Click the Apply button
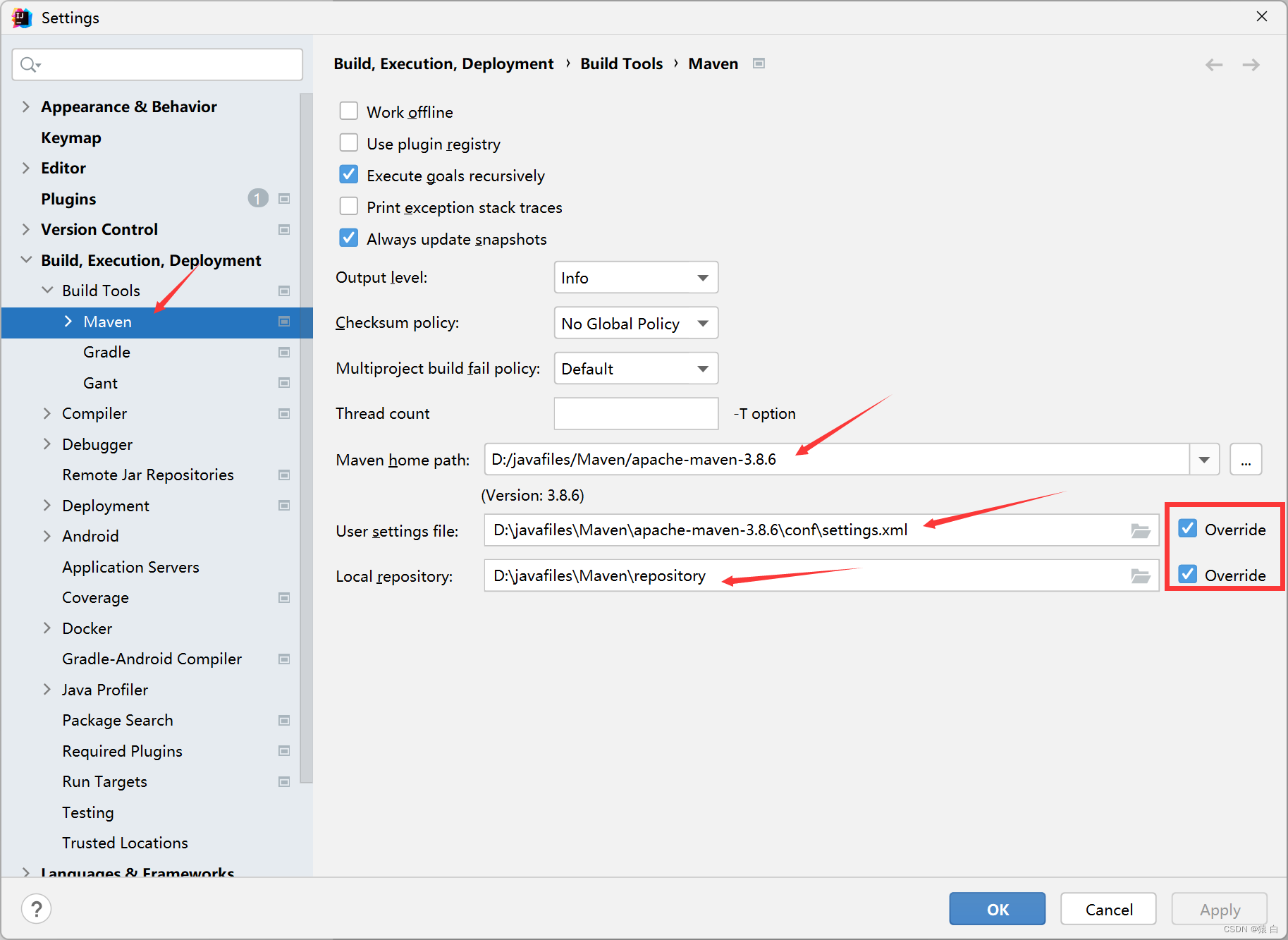 click(x=1219, y=909)
